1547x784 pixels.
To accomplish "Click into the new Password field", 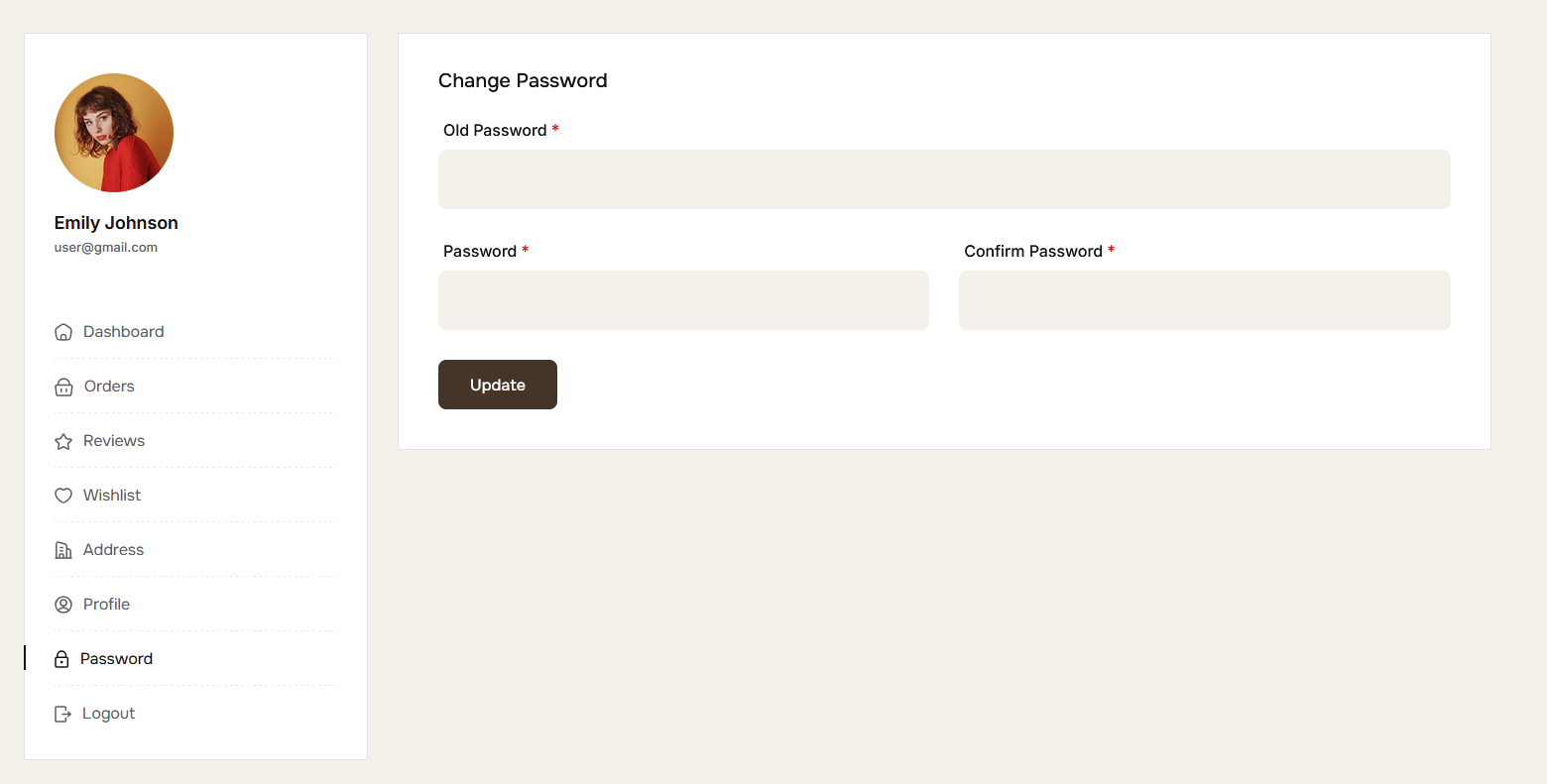I will coord(683,300).
